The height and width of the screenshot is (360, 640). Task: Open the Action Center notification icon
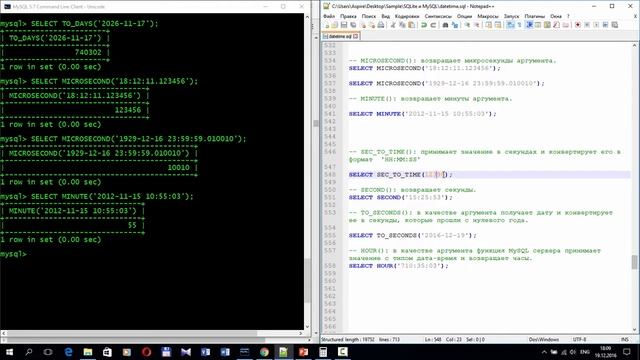pos(627,352)
